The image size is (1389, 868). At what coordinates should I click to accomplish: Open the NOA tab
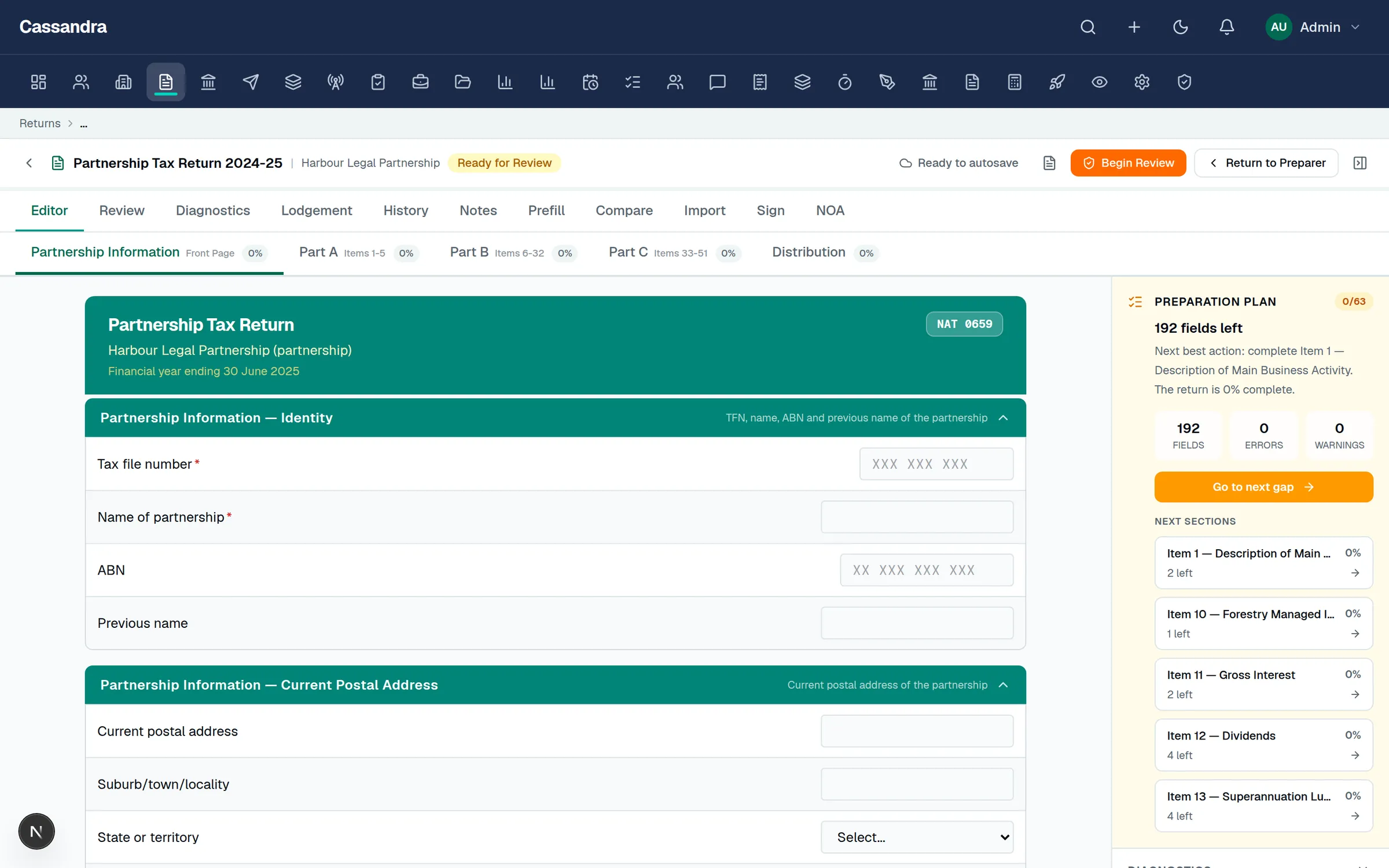pyautogui.click(x=830, y=211)
